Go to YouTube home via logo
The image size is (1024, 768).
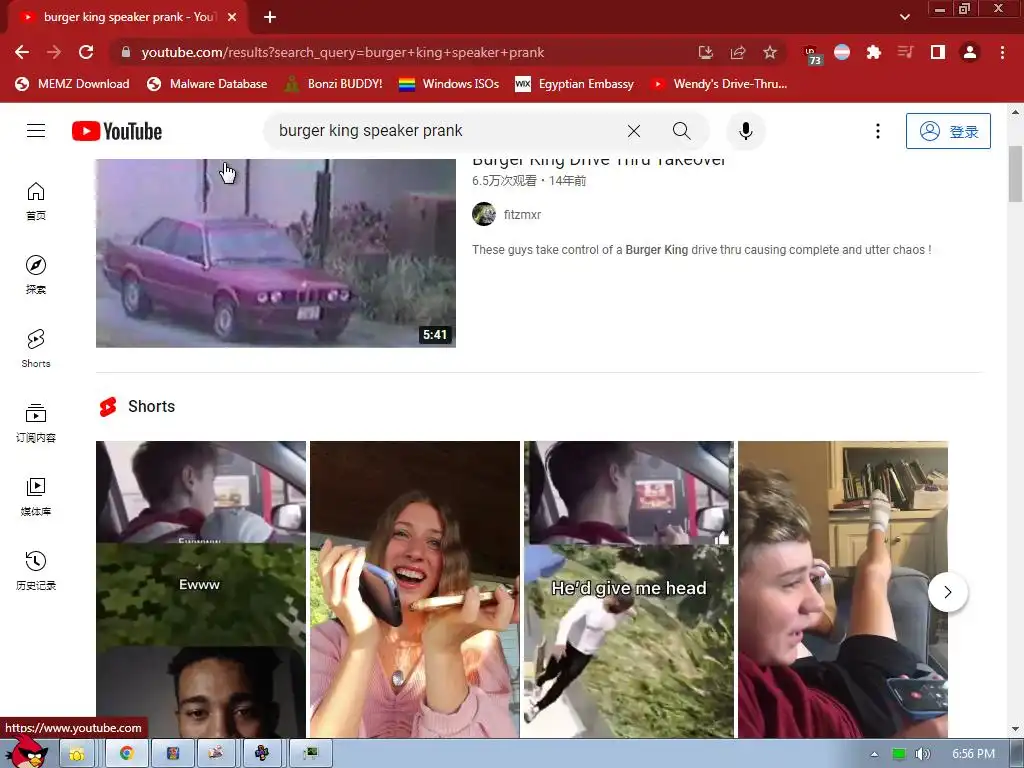pyautogui.click(x=117, y=131)
